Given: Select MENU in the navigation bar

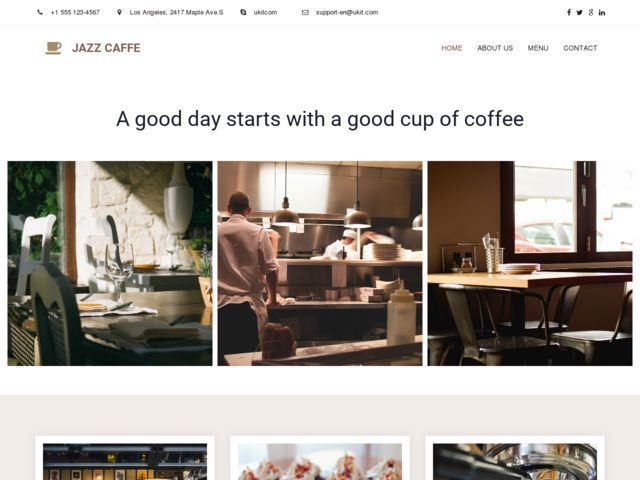Looking at the screenshot, I should (x=538, y=48).
